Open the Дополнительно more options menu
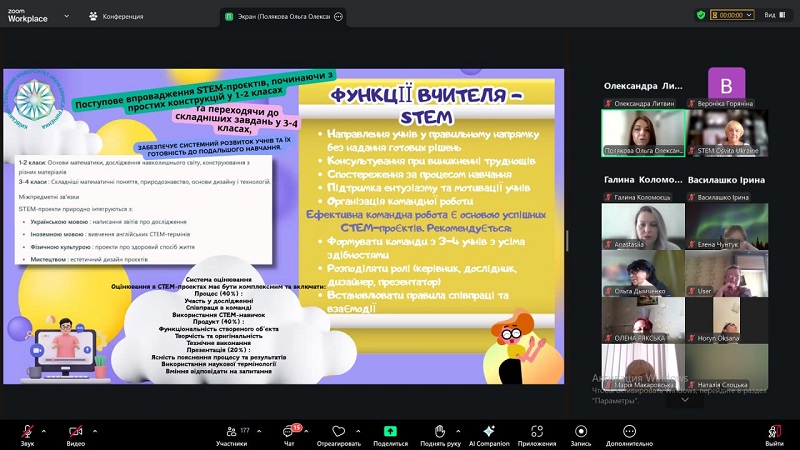The height and width of the screenshot is (450, 800). 628,430
